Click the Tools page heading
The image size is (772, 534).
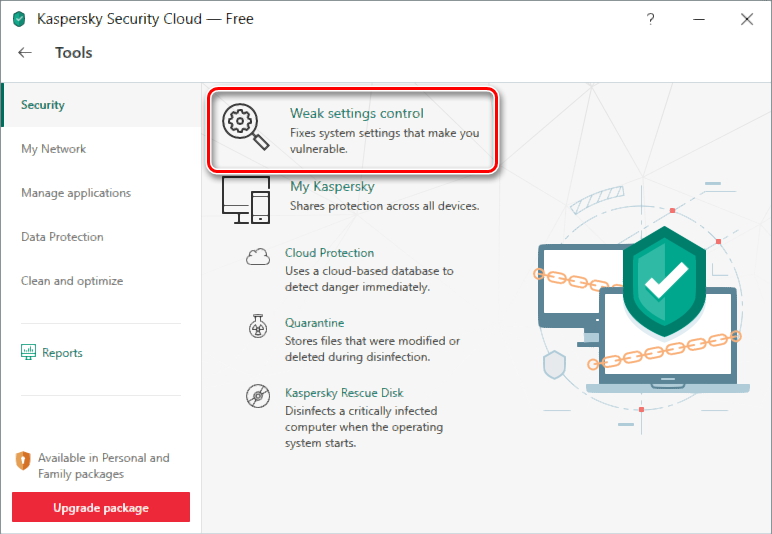(x=73, y=53)
